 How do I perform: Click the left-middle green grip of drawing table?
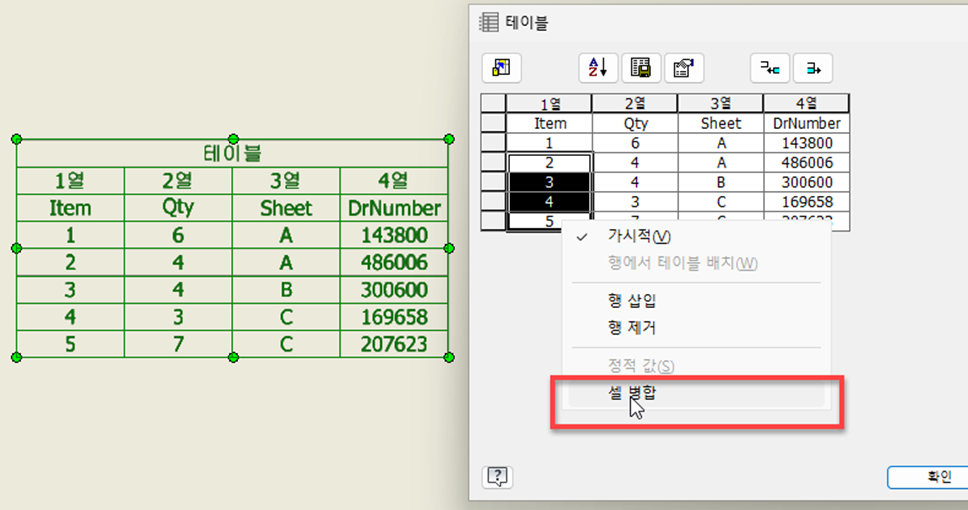pos(17,248)
